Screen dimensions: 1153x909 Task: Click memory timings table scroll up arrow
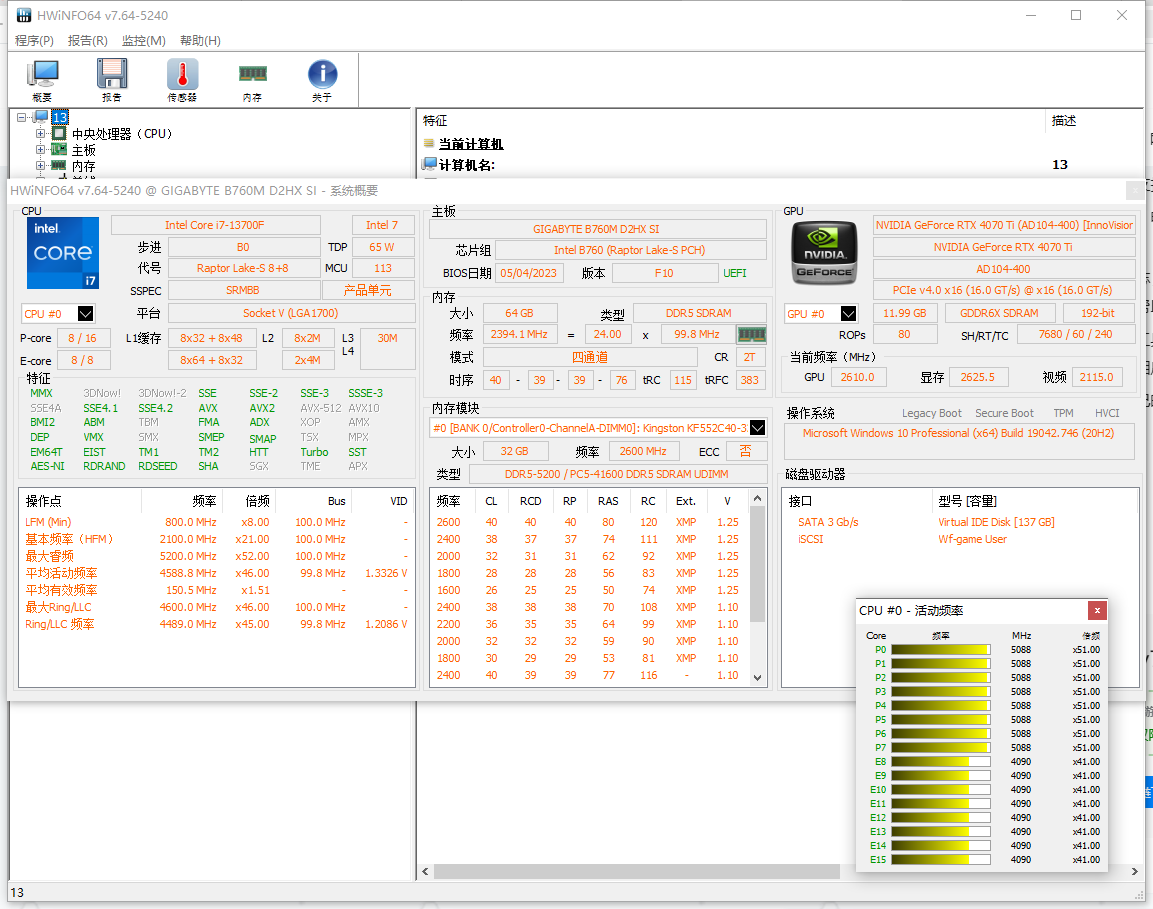tap(757, 499)
